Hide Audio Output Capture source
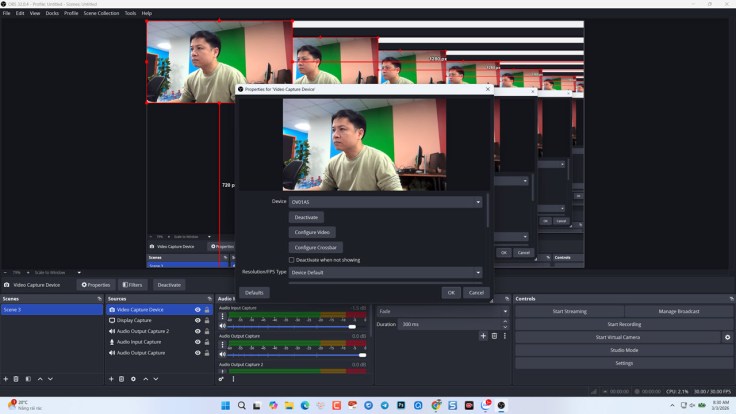The image size is (736, 414). pos(198,353)
